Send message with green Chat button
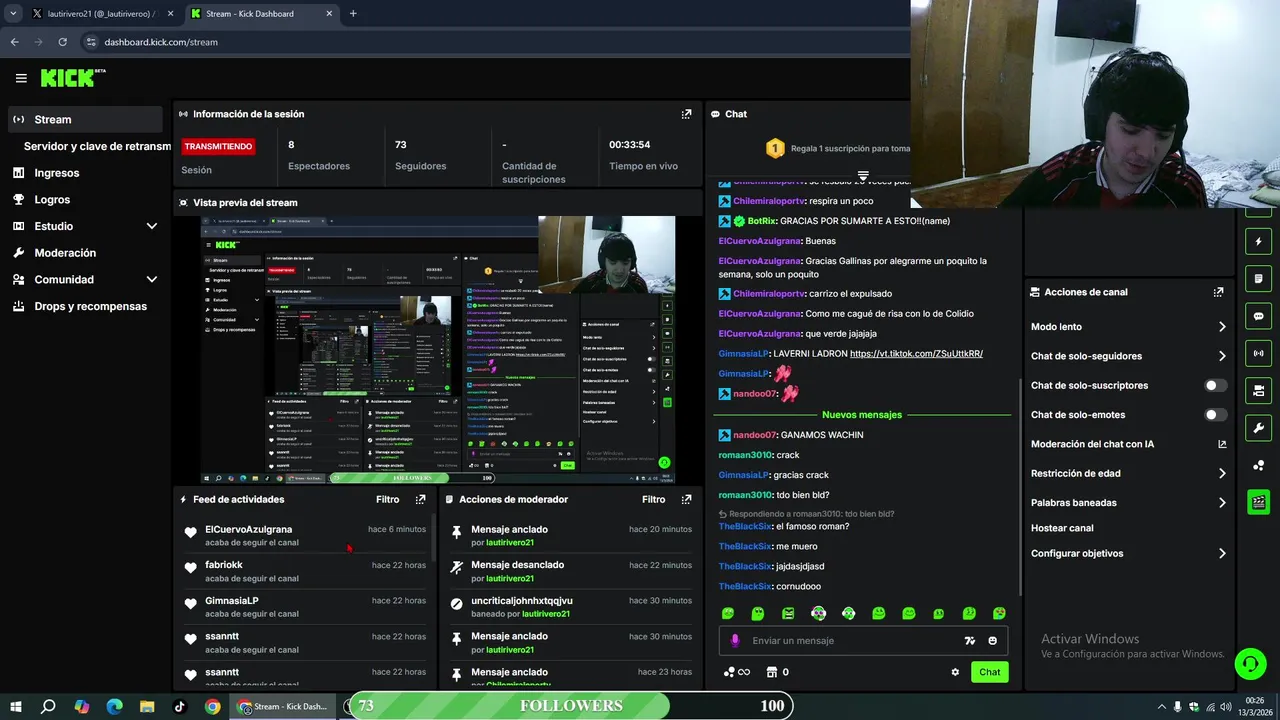 (989, 672)
